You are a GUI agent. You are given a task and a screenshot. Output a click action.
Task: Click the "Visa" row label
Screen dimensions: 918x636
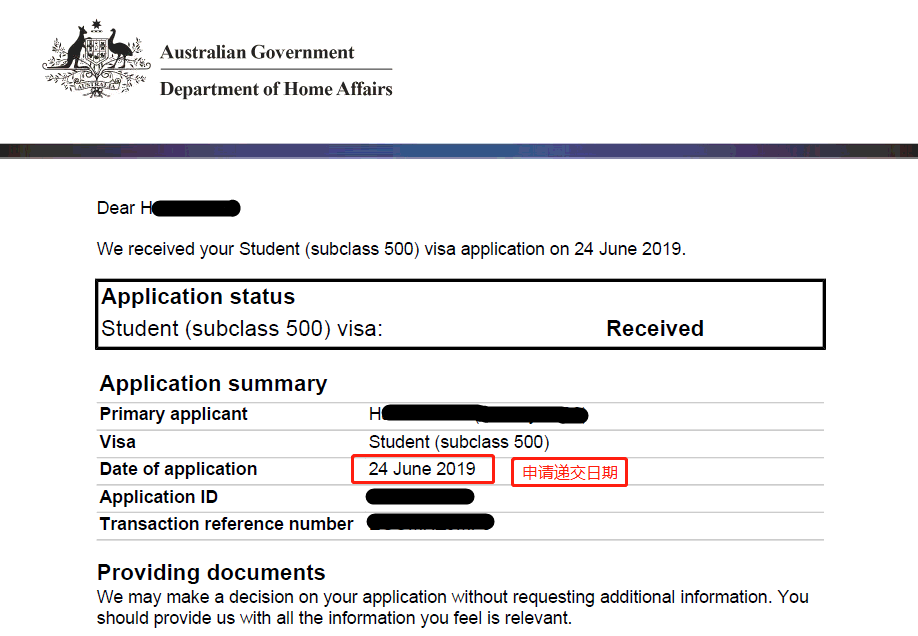click(x=118, y=442)
